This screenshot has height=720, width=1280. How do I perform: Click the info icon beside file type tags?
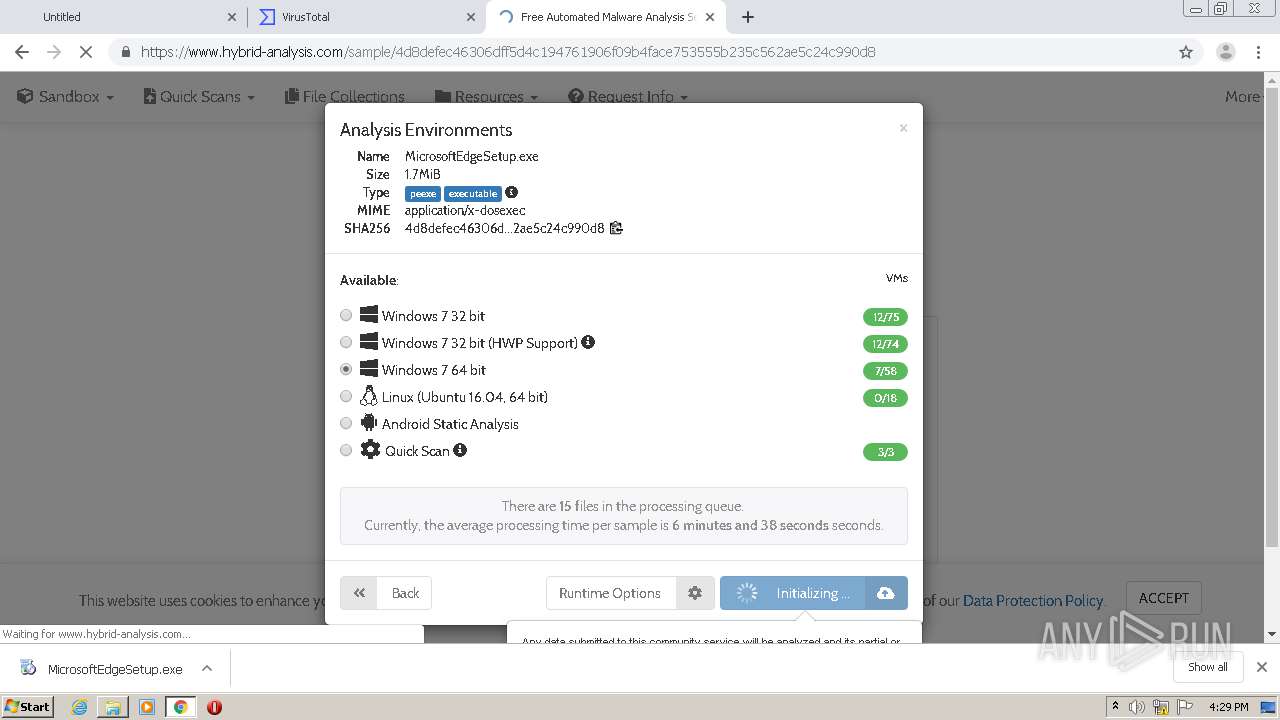(511, 192)
